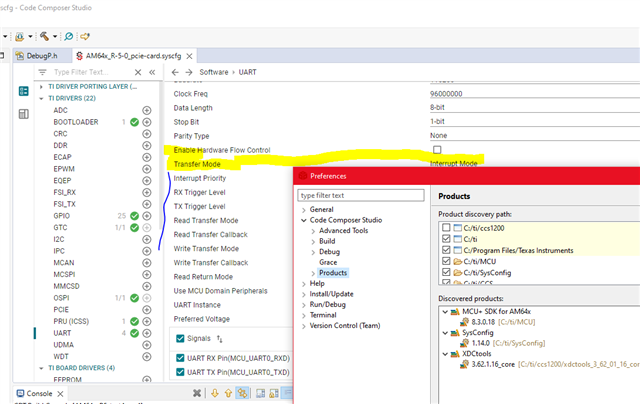Click the build hammer icon
The width and height of the screenshot is (640, 404).
44,36
